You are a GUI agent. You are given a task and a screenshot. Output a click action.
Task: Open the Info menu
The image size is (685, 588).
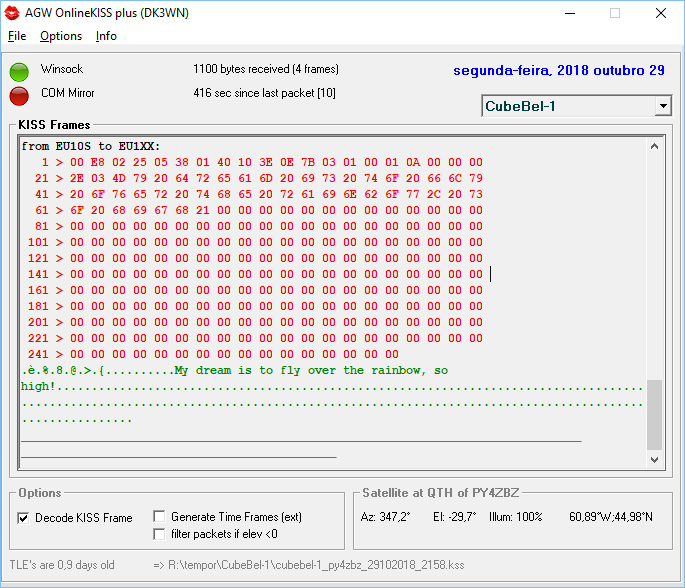[106, 36]
